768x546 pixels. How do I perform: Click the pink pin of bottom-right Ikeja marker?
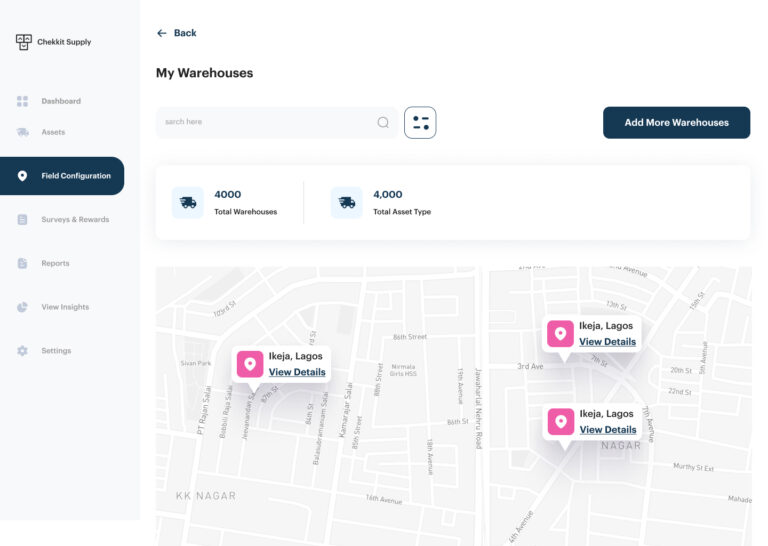(x=561, y=421)
